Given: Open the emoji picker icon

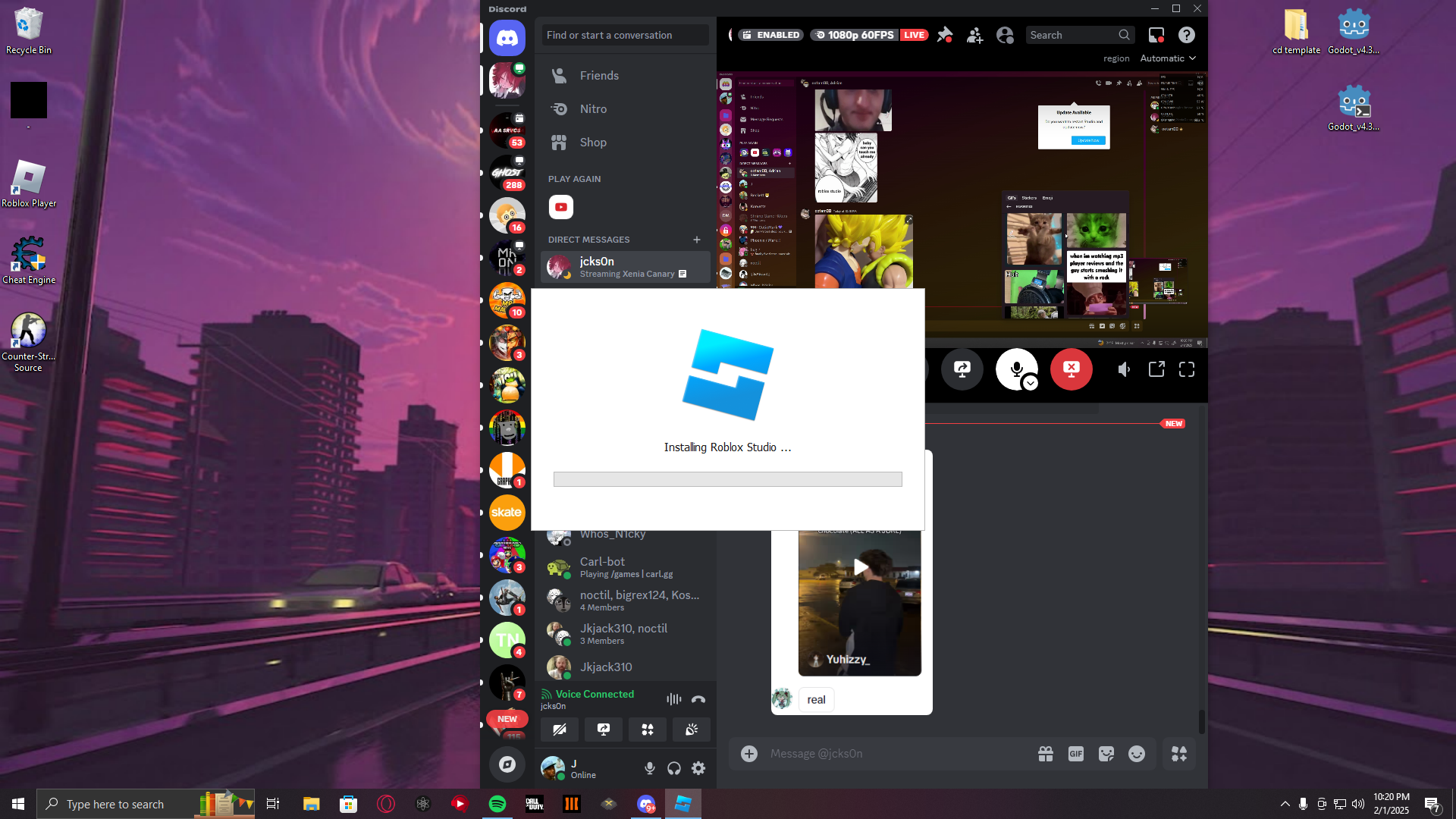Looking at the screenshot, I should 1137,754.
